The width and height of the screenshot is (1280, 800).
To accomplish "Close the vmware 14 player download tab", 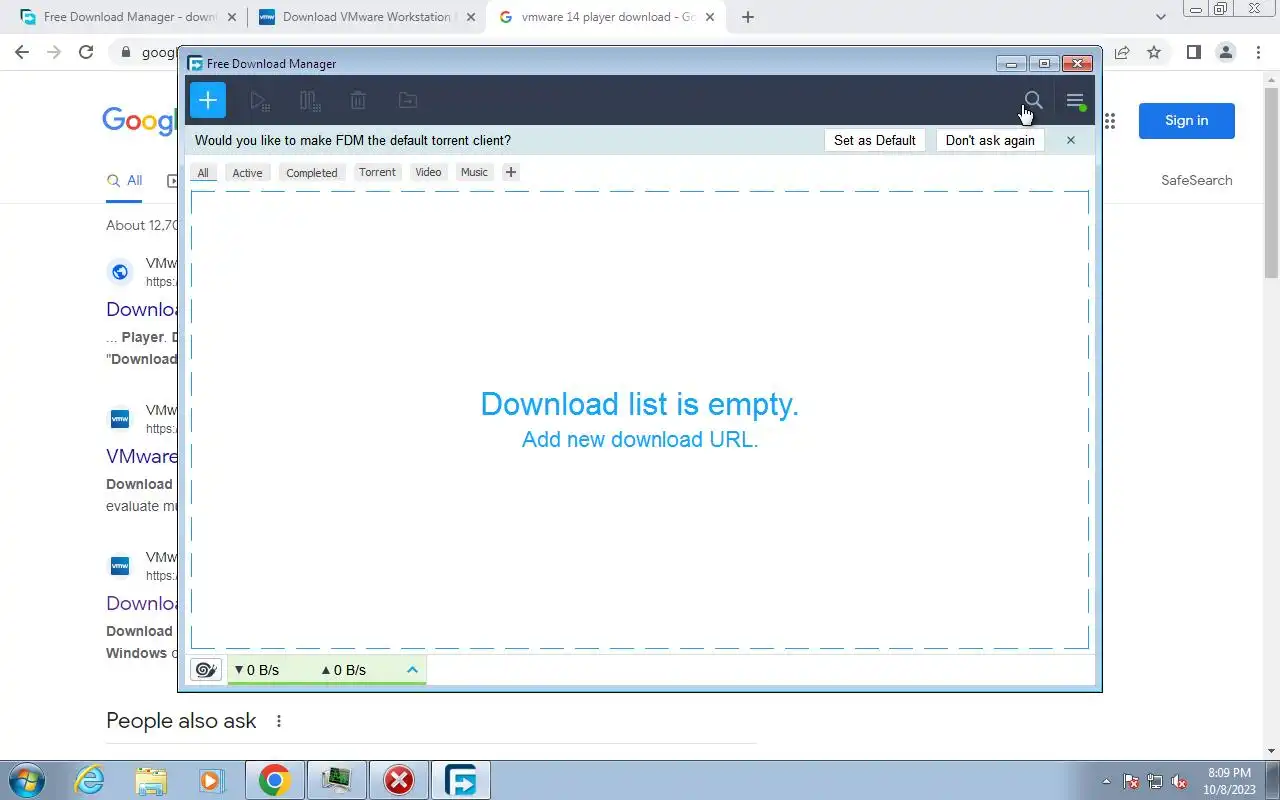I will click(709, 17).
